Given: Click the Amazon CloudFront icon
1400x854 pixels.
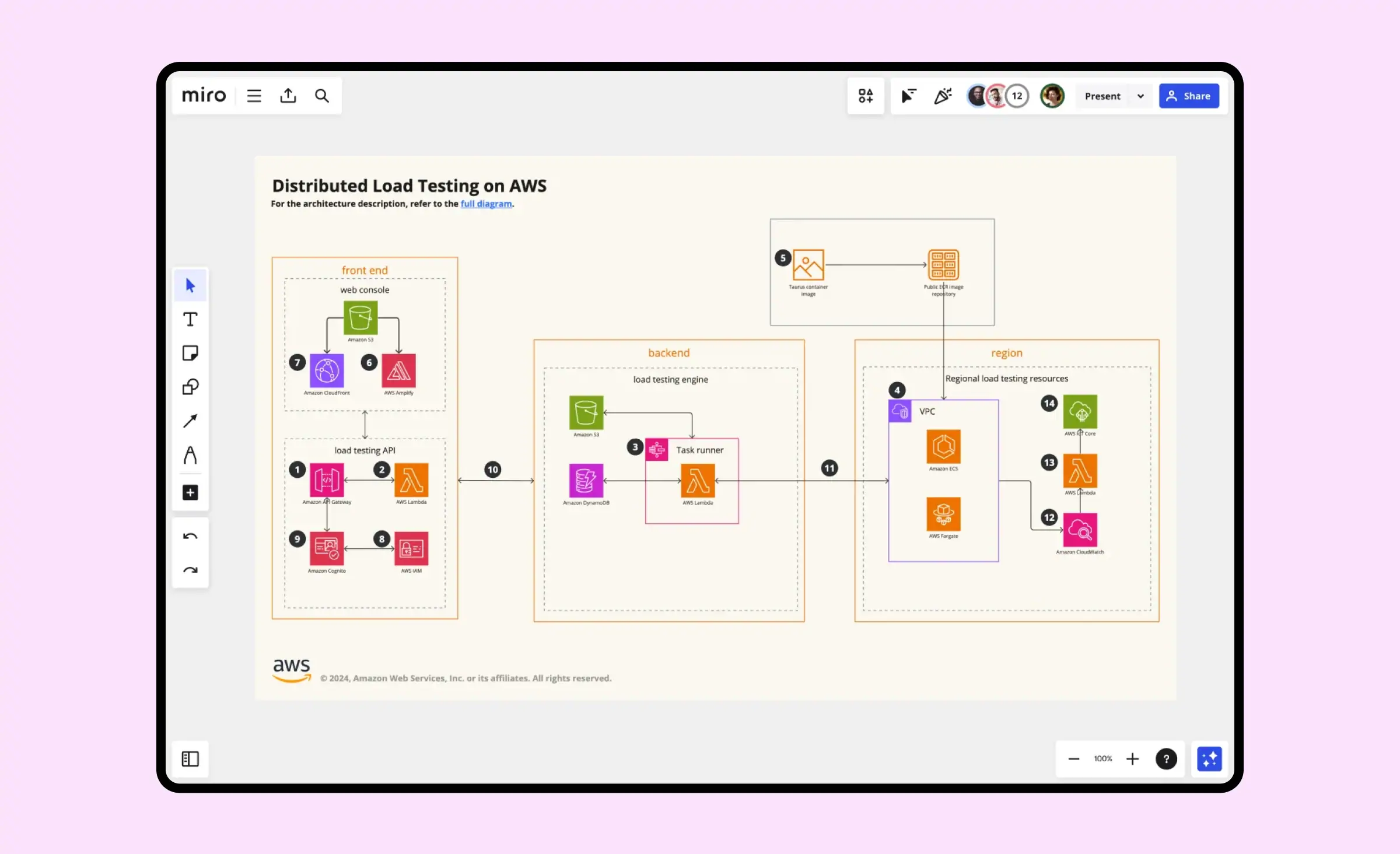Looking at the screenshot, I should 327,370.
